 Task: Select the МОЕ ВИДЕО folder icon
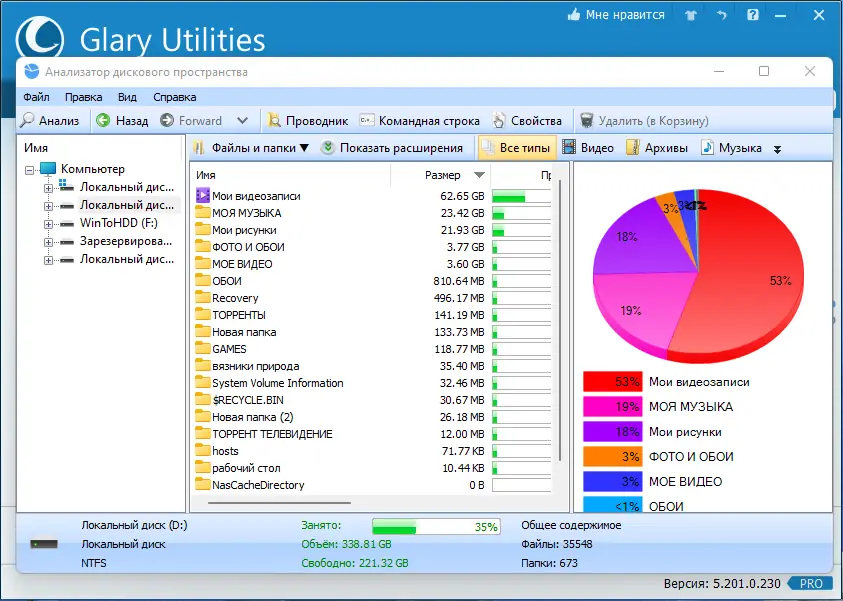coord(203,263)
